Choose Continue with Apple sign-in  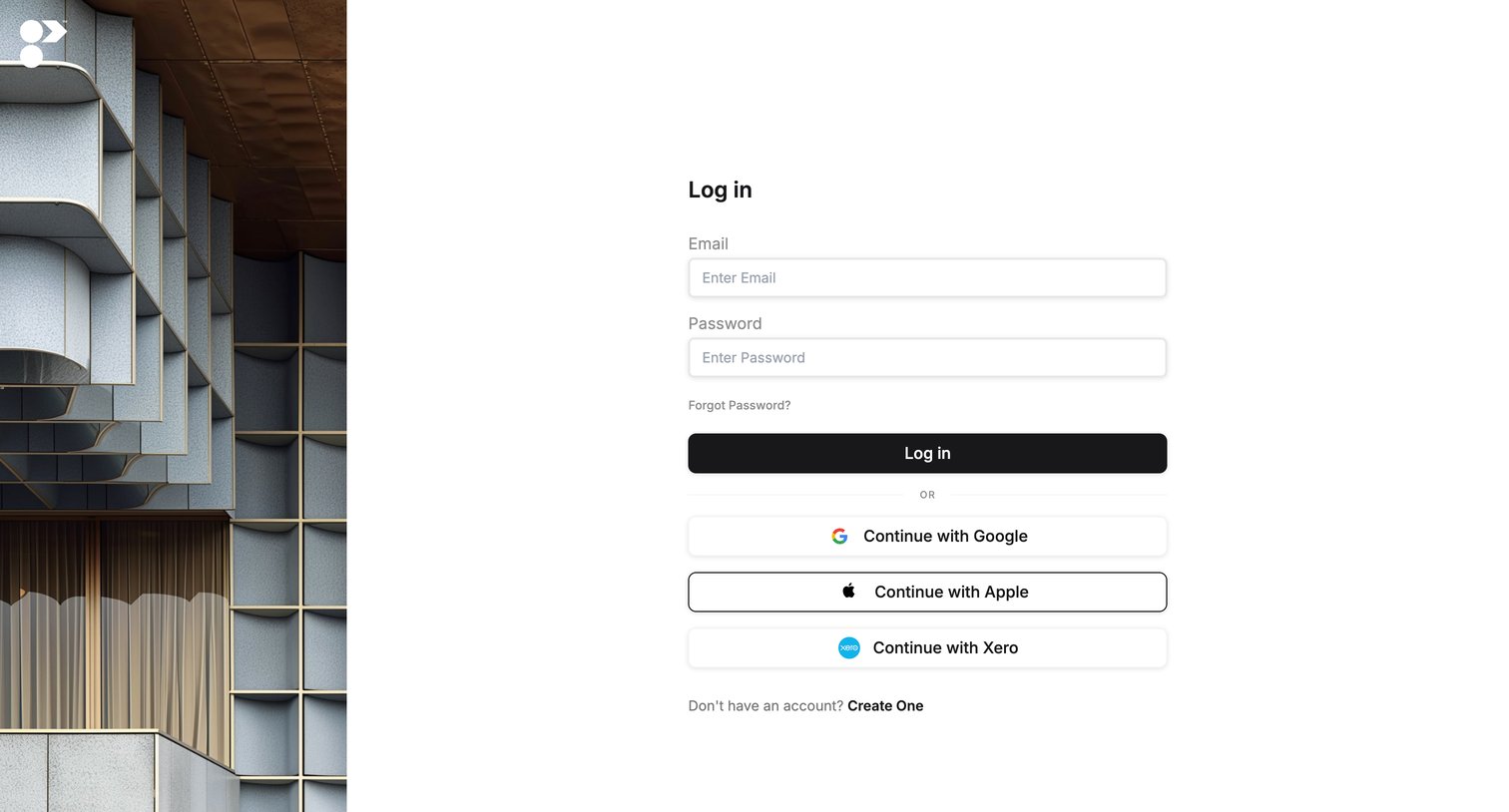tap(927, 593)
